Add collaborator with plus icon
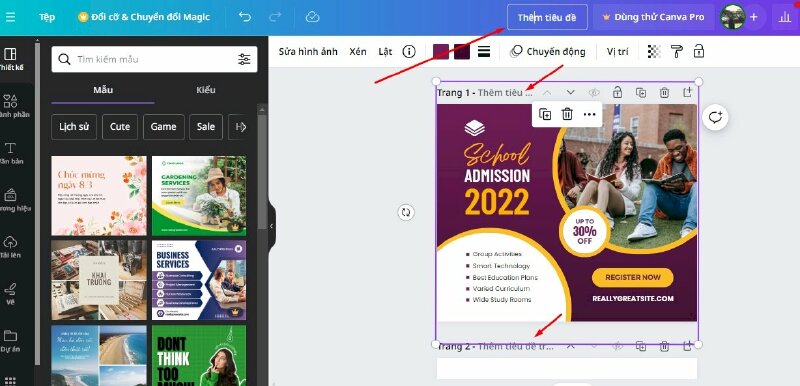800x386 pixels. coord(754,17)
